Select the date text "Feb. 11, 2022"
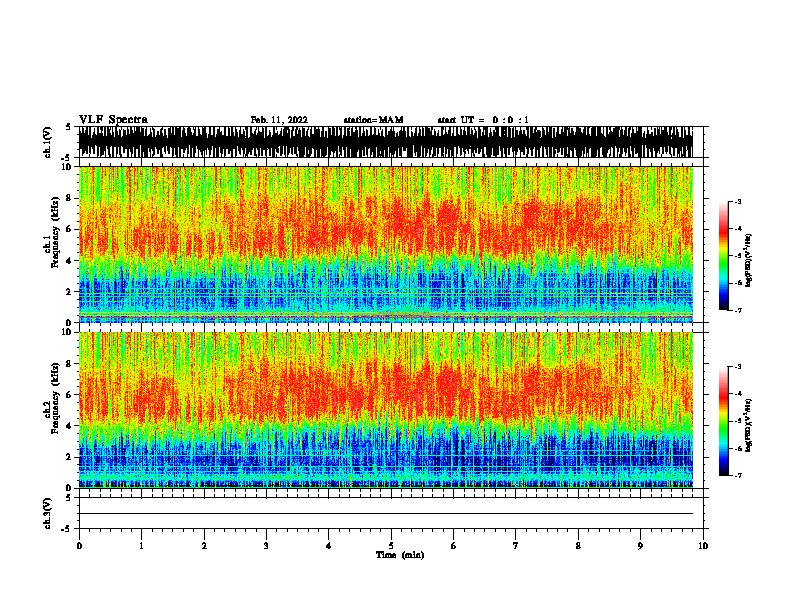792x612 pixels. coord(279,120)
